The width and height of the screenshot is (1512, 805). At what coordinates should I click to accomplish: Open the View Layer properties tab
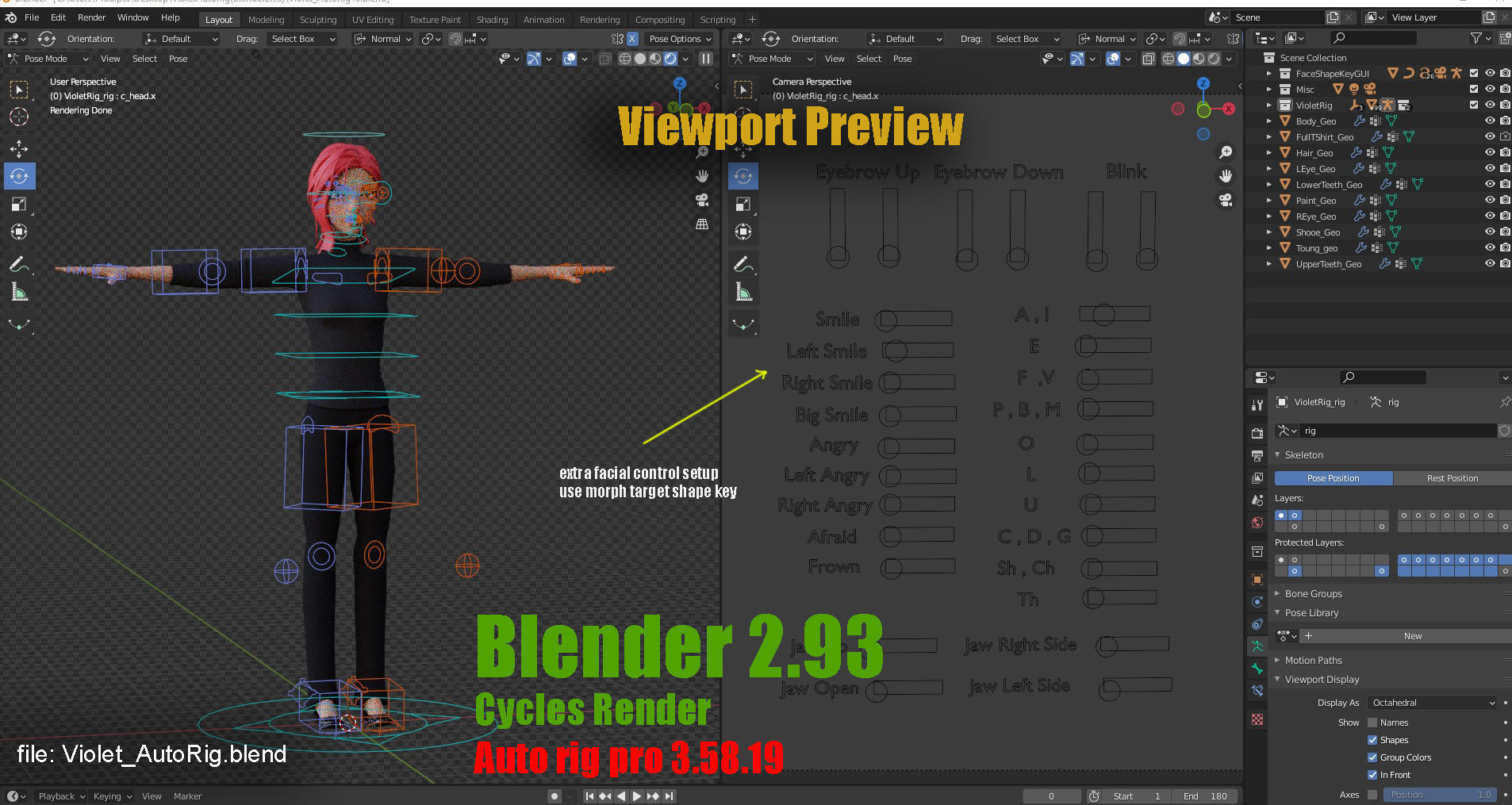pos(1257,477)
